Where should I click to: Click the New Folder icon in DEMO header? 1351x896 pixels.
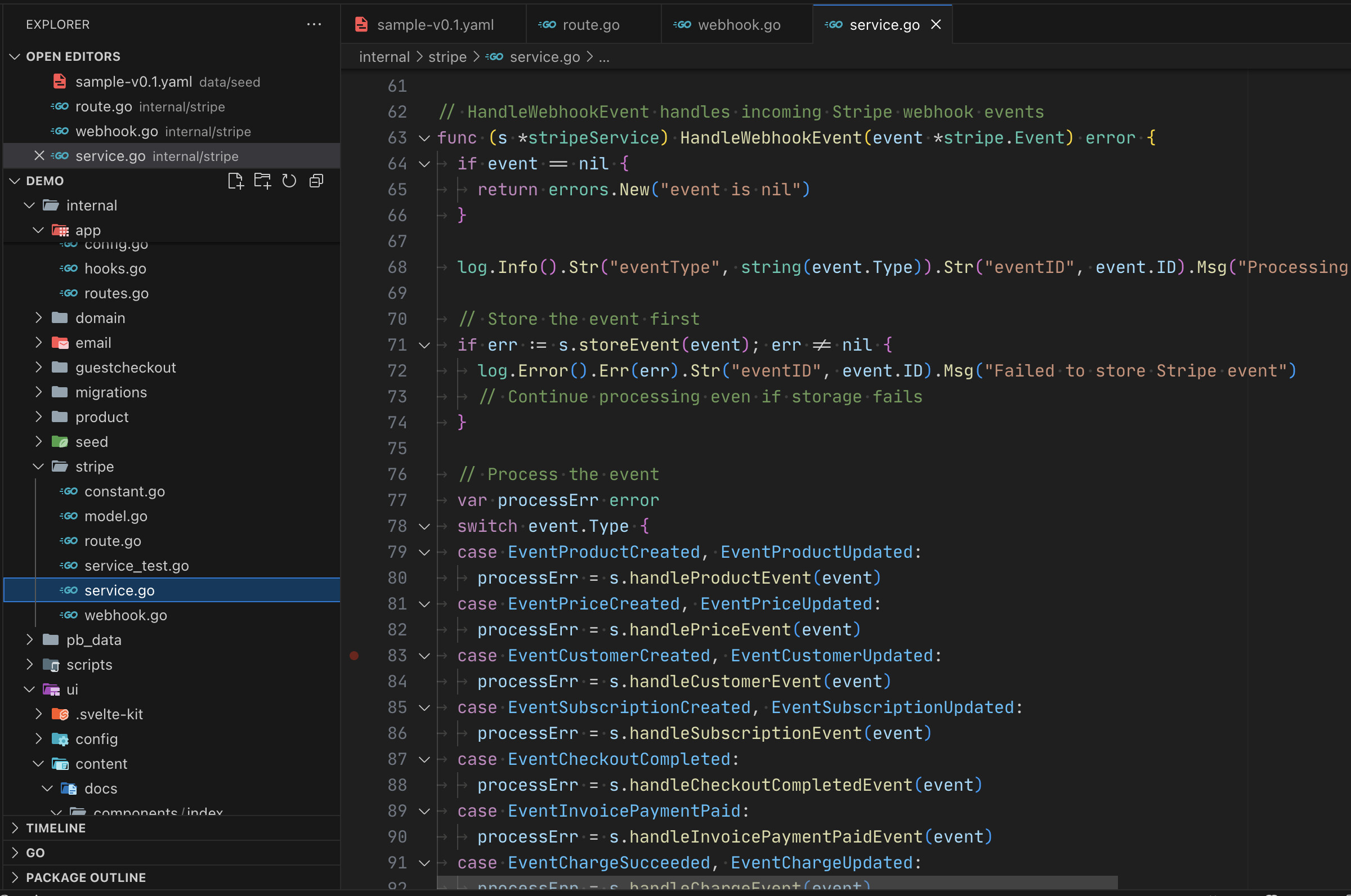click(x=262, y=181)
